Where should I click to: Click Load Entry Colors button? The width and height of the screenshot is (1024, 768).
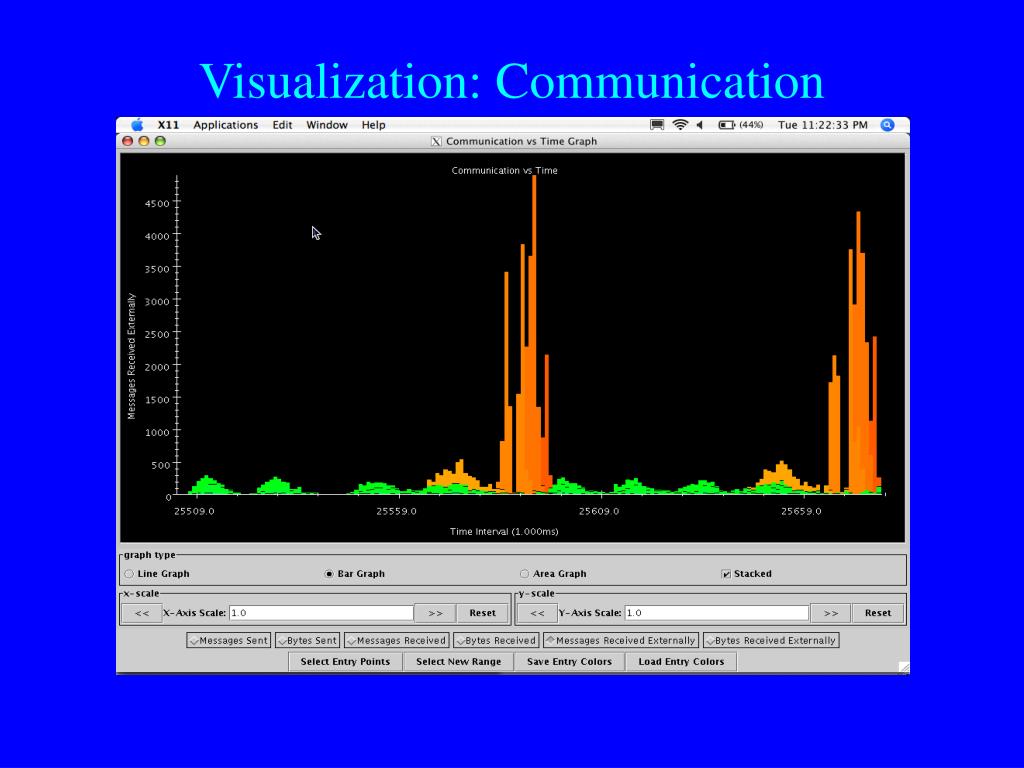coord(681,662)
